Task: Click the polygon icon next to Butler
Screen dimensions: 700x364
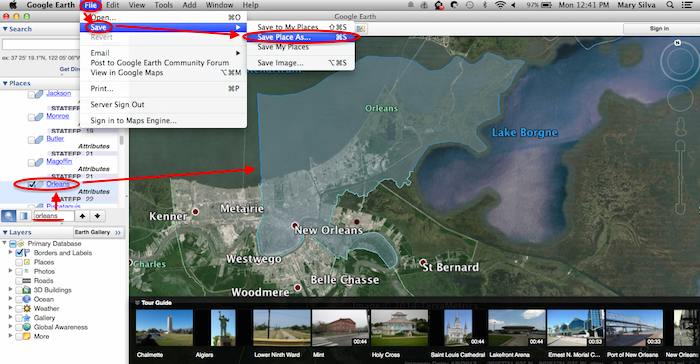Action: tap(39, 140)
